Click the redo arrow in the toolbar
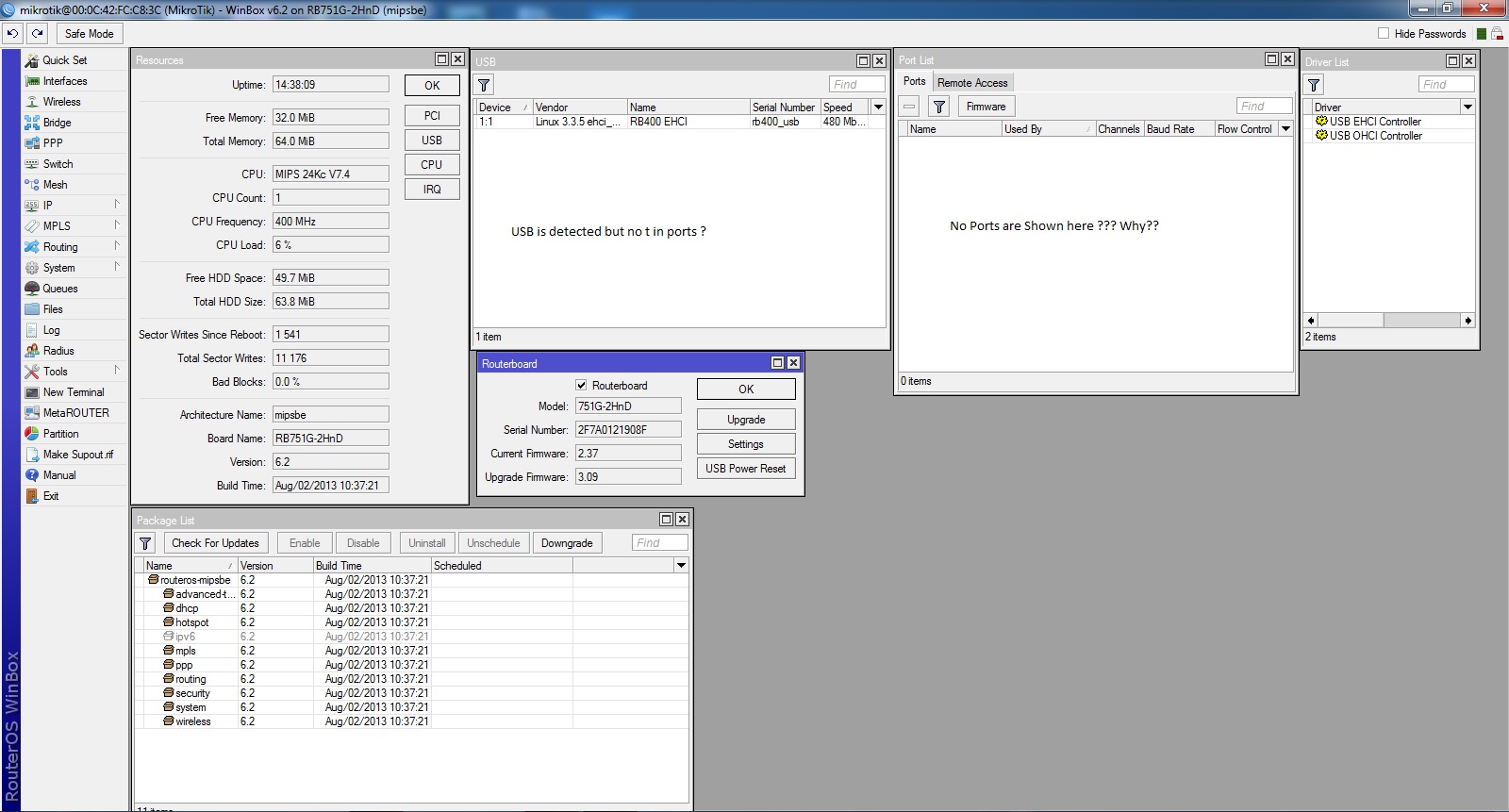This screenshot has height=812, width=1509. (x=37, y=33)
